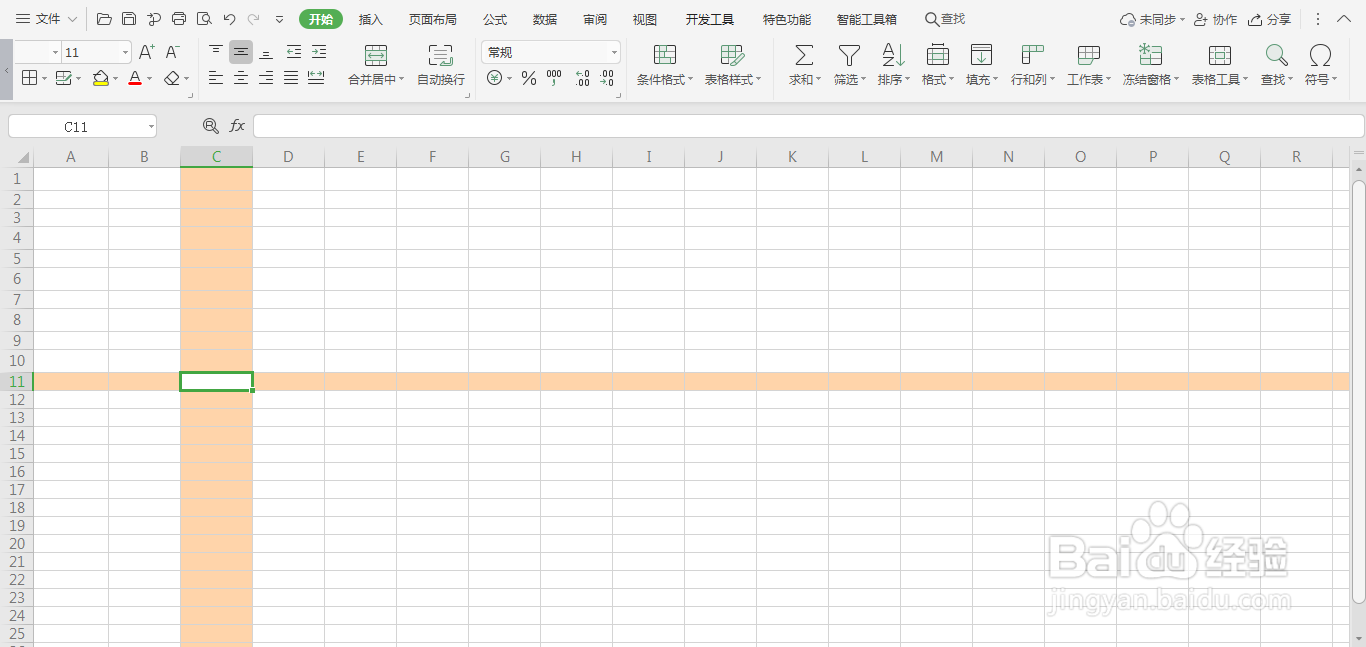Screen dimensions: 1366x647
Task: Switch to the 插入 tab
Action: (x=371, y=19)
